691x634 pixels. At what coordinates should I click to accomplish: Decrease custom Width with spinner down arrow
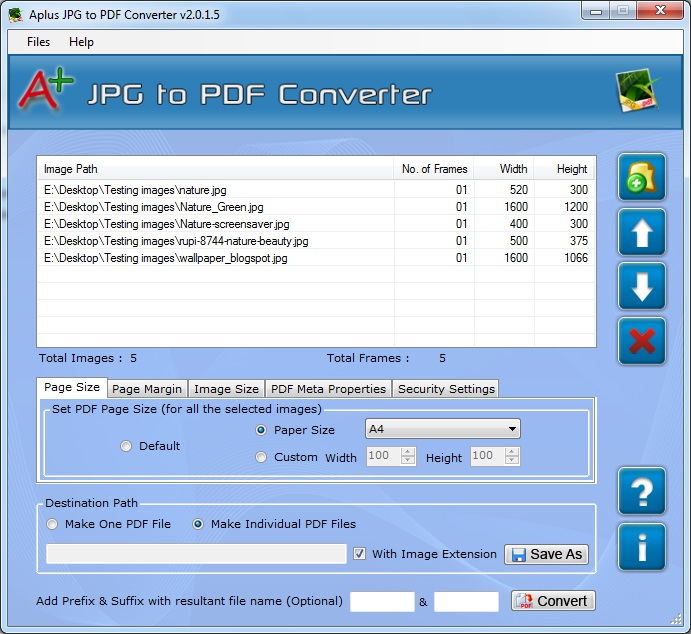(408, 460)
